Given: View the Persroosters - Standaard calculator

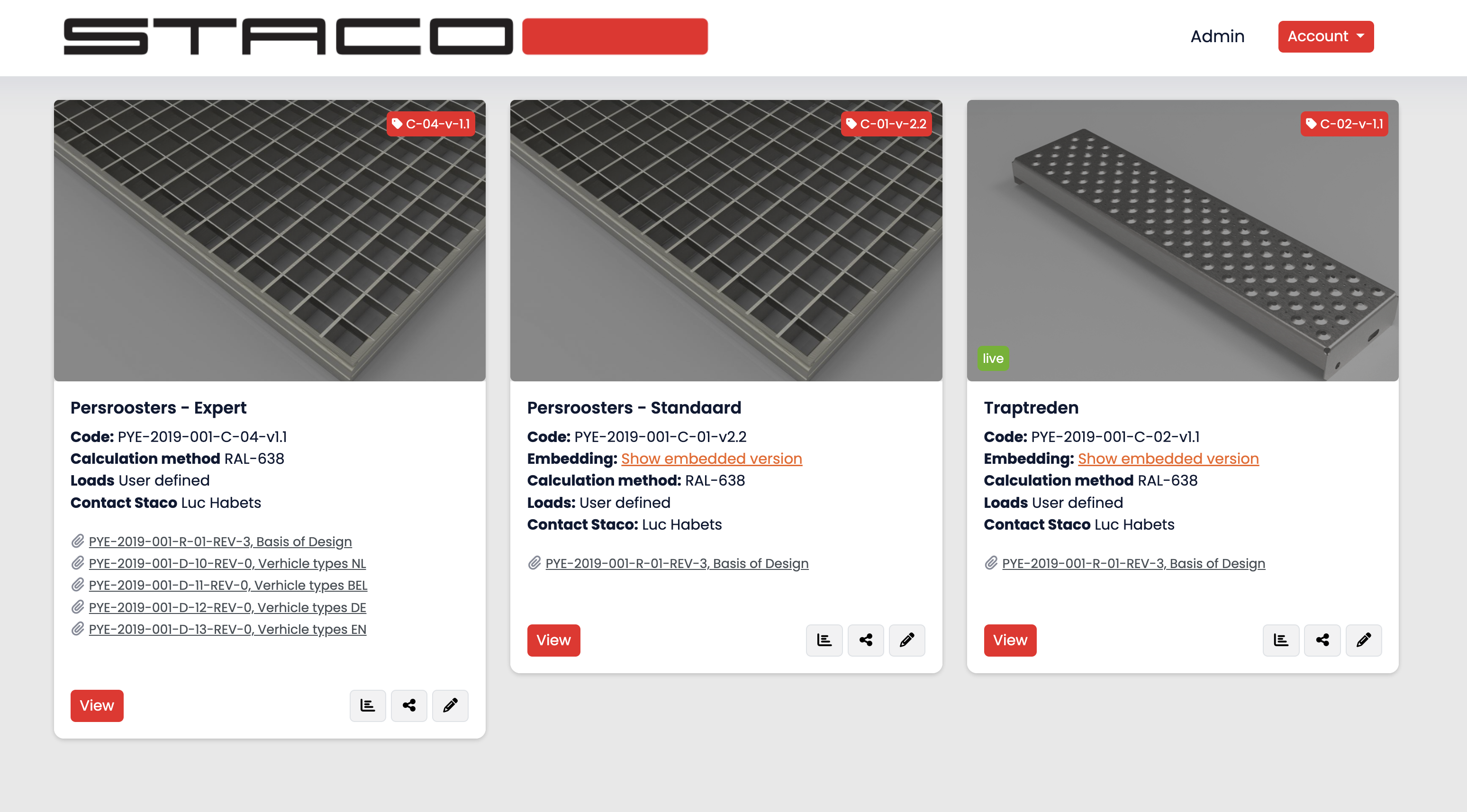Looking at the screenshot, I should [x=553, y=640].
